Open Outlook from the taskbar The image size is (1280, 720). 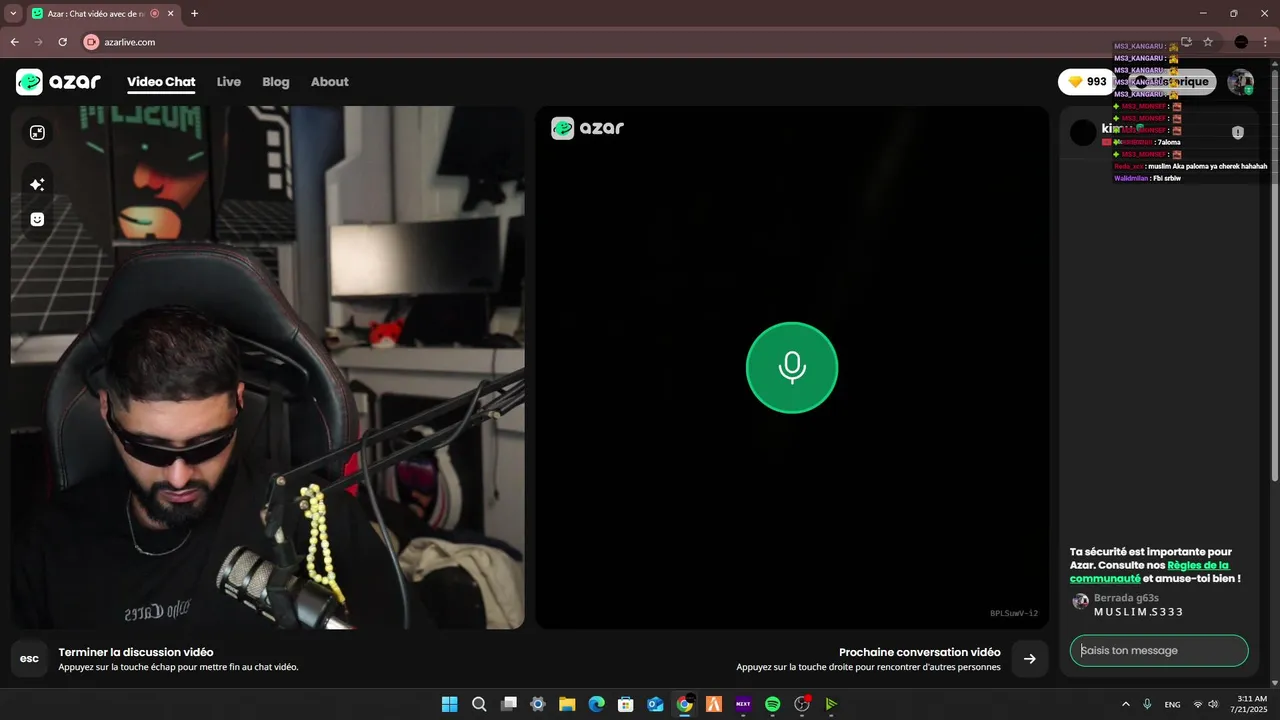tap(655, 704)
